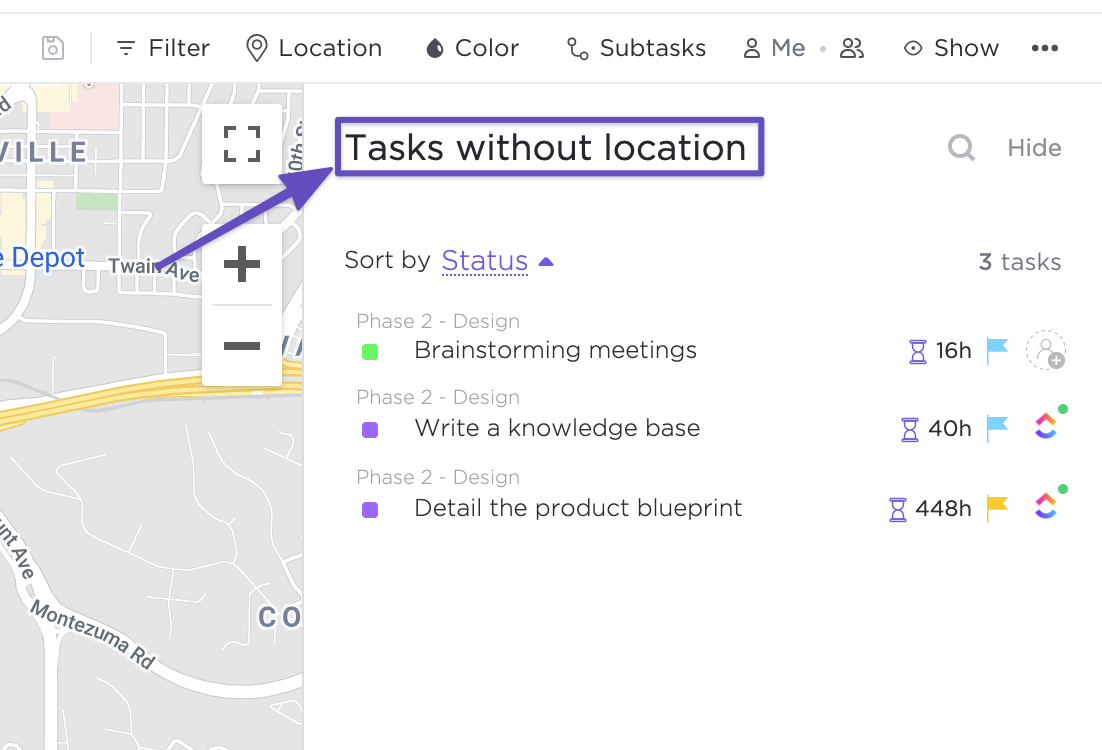Zoom out on the map
The height and width of the screenshot is (750, 1102).
[x=242, y=346]
